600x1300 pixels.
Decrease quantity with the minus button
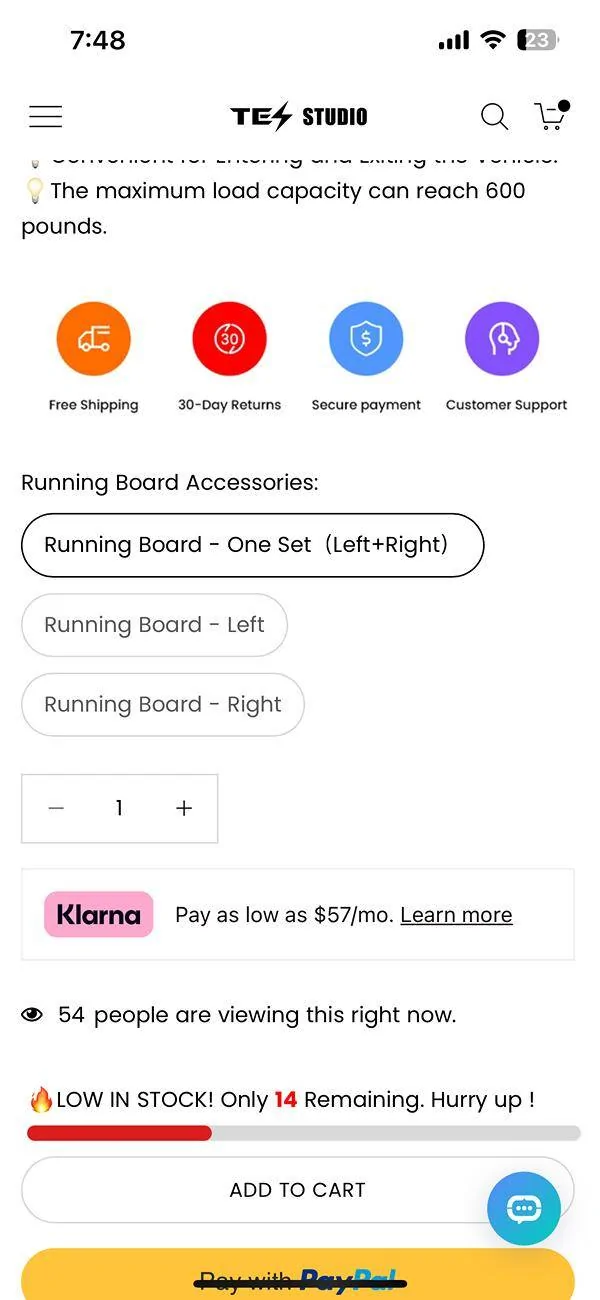point(56,809)
